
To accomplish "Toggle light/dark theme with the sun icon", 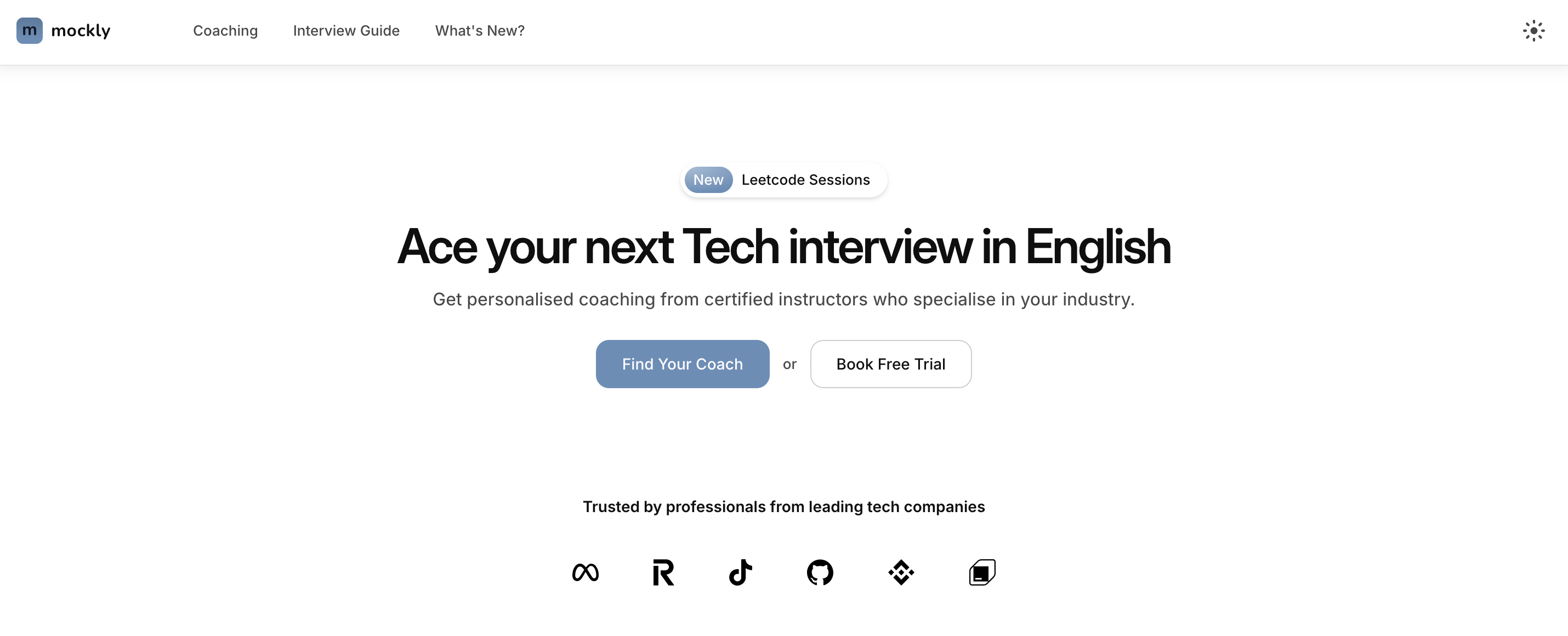I will coord(1534,31).
